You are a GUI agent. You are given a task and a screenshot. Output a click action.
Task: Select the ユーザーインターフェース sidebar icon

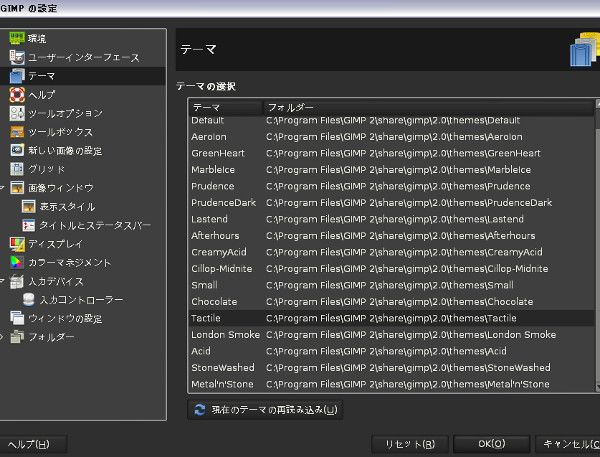[x=17, y=57]
